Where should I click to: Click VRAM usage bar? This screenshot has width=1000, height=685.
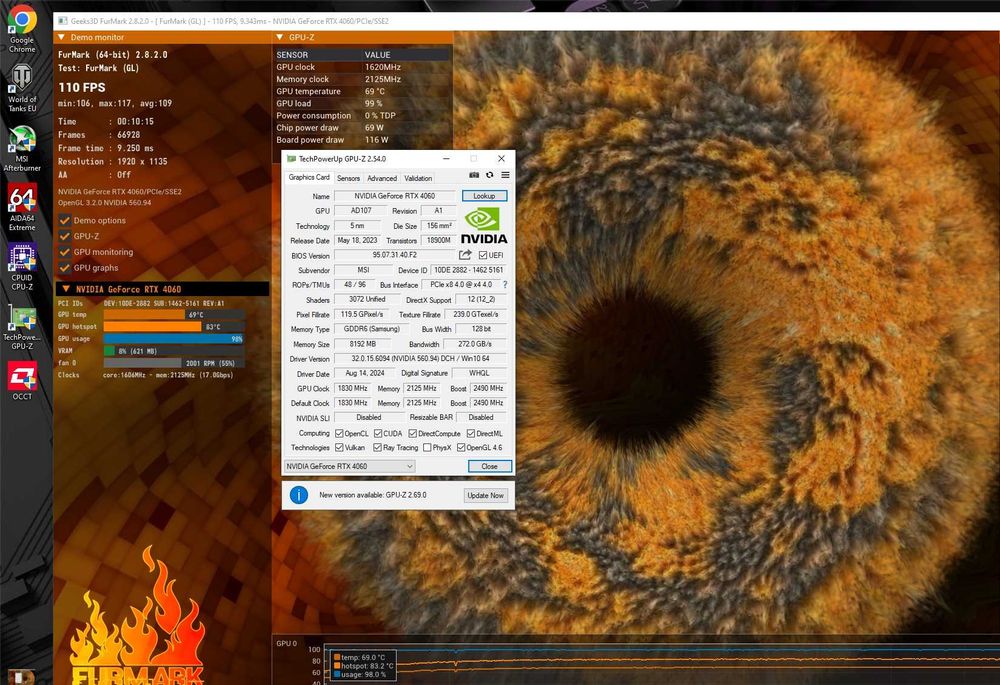point(173,351)
